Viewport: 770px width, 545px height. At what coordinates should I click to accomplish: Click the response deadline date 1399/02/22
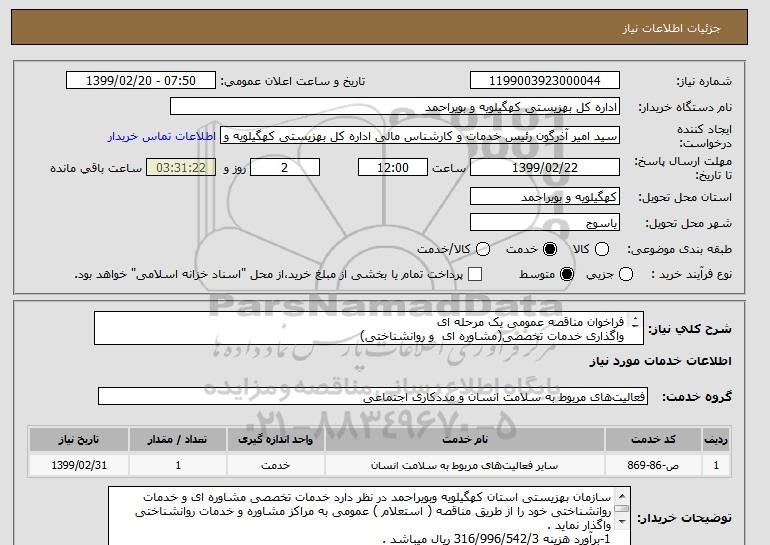(x=545, y=167)
